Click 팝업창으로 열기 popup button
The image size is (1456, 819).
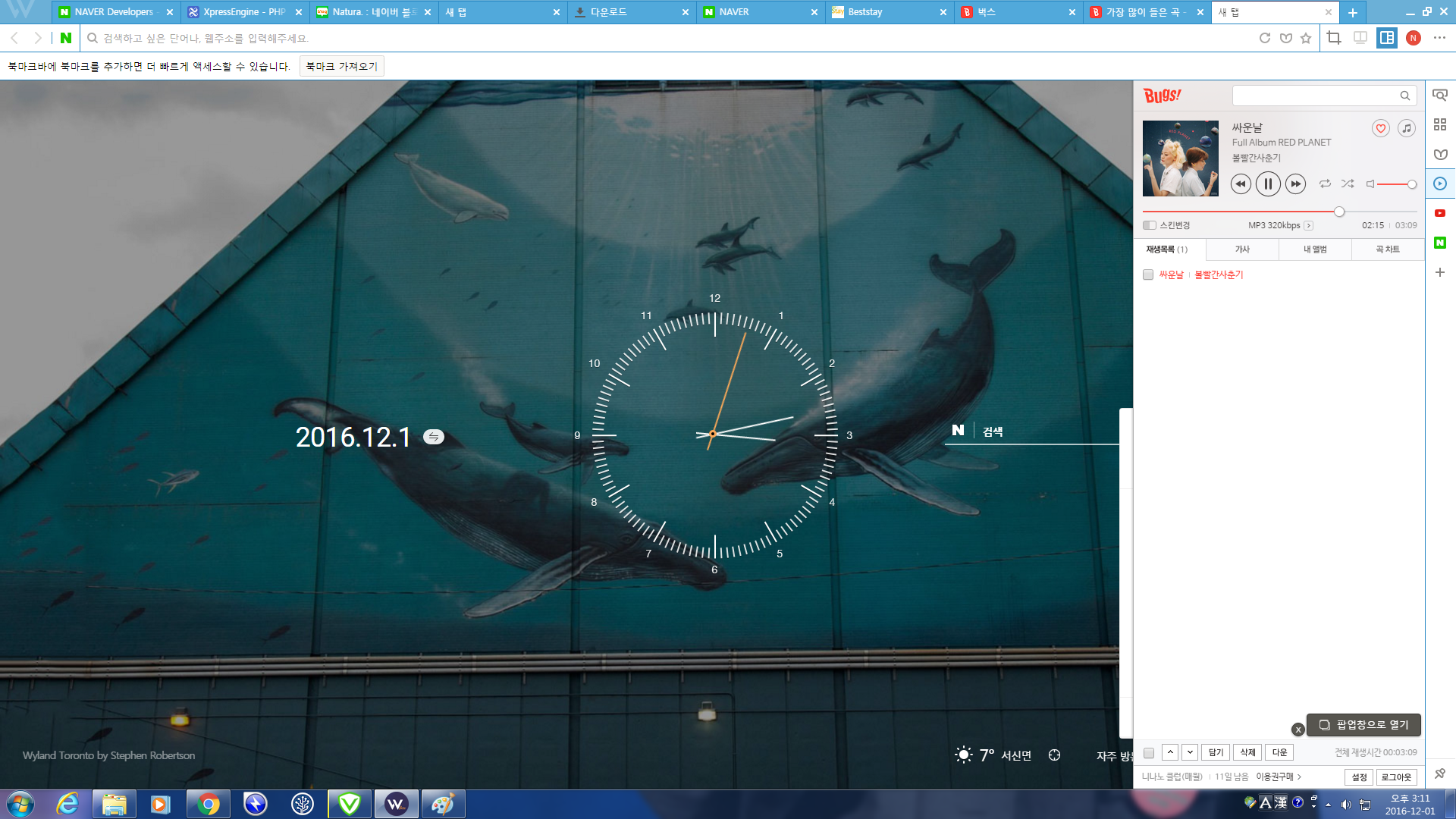tap(1363, 725)
